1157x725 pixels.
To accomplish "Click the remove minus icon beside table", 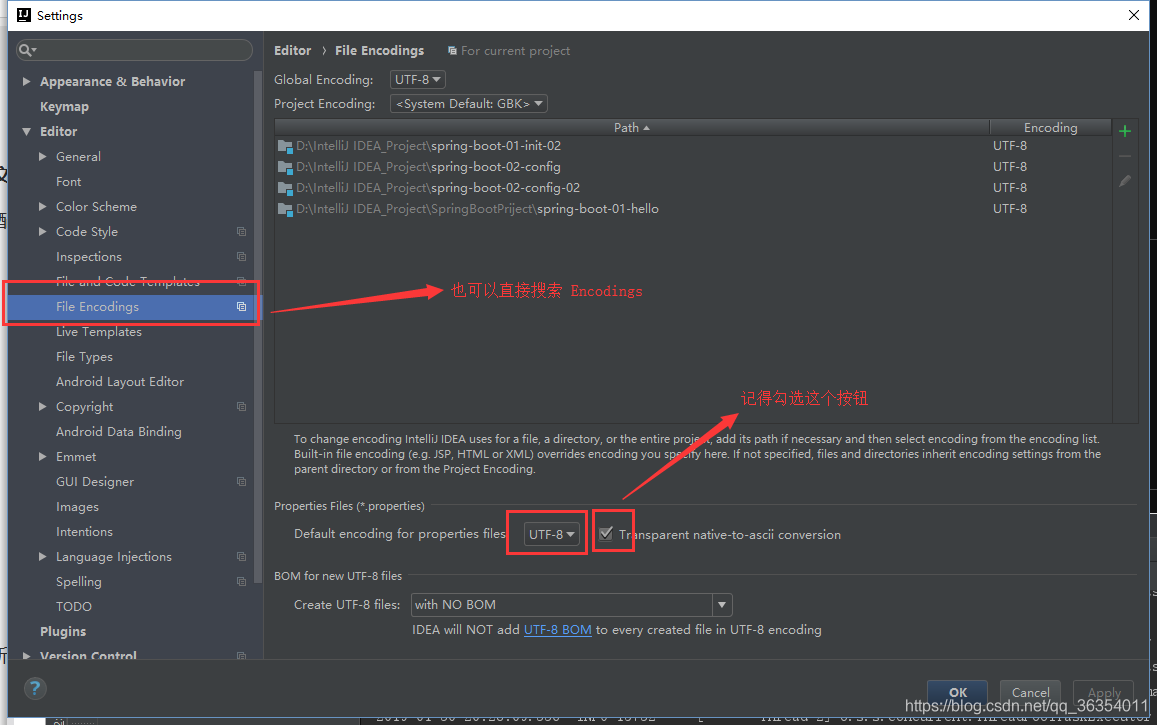I will (1125, 156).
